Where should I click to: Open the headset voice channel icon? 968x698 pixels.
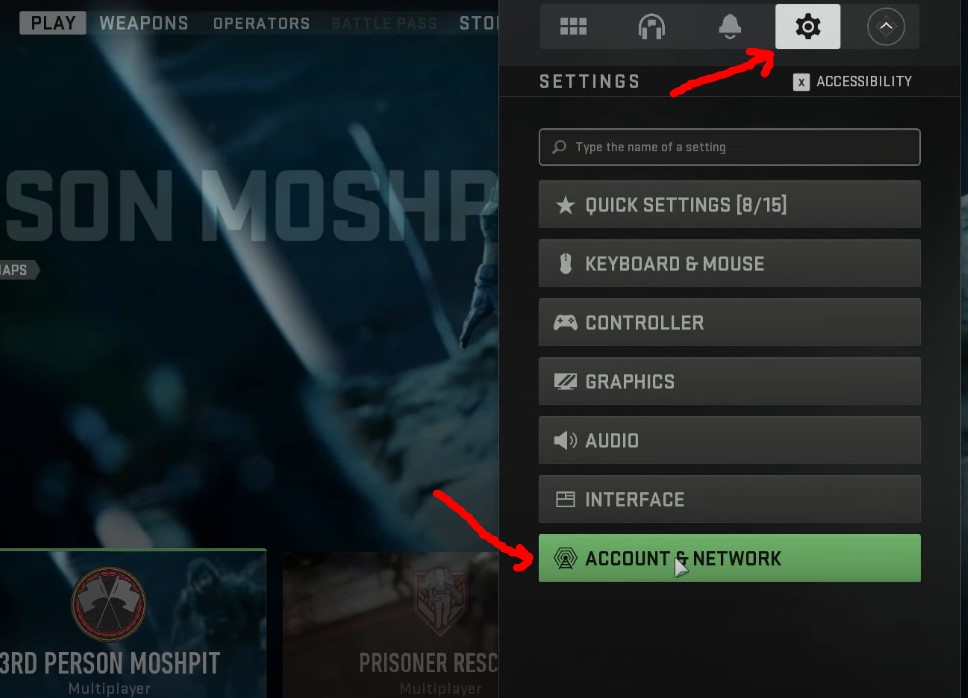[651, 27]
